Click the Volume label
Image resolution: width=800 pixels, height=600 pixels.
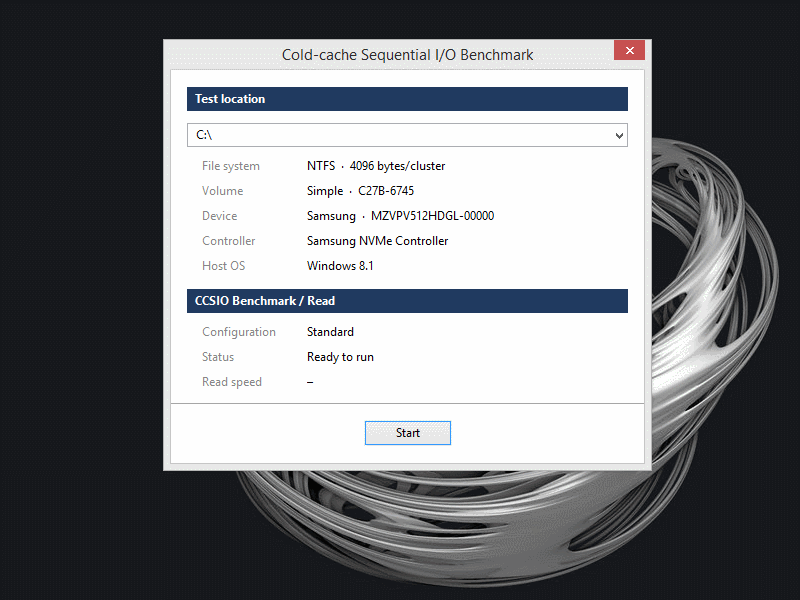(x=222, y=191)
